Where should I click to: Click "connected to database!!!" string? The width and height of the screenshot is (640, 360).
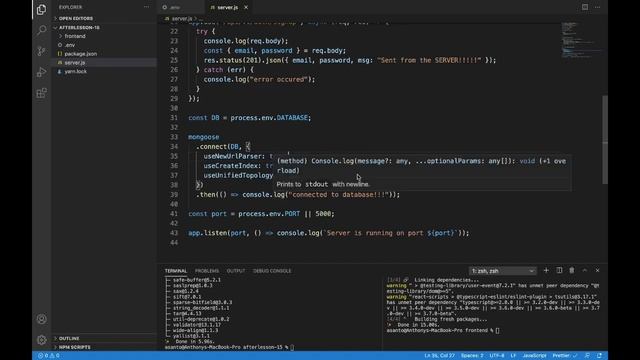pyautogui.click(x=338, y=195)
